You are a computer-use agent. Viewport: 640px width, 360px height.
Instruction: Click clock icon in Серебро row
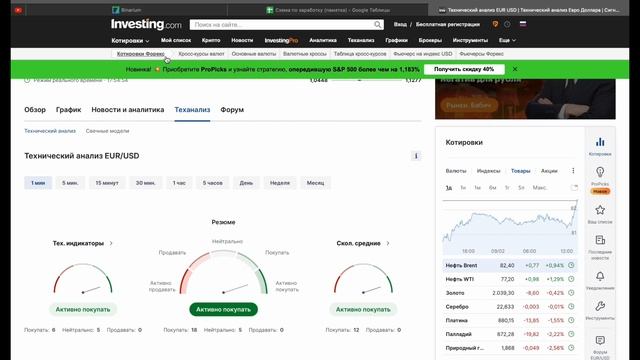click(x=571, y=307)
